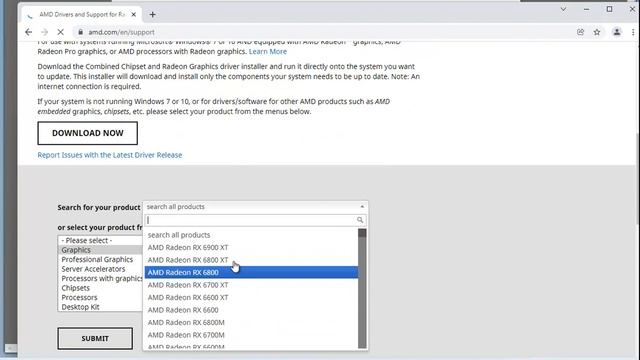Click the forward navigation arrow

coord(44,32)
